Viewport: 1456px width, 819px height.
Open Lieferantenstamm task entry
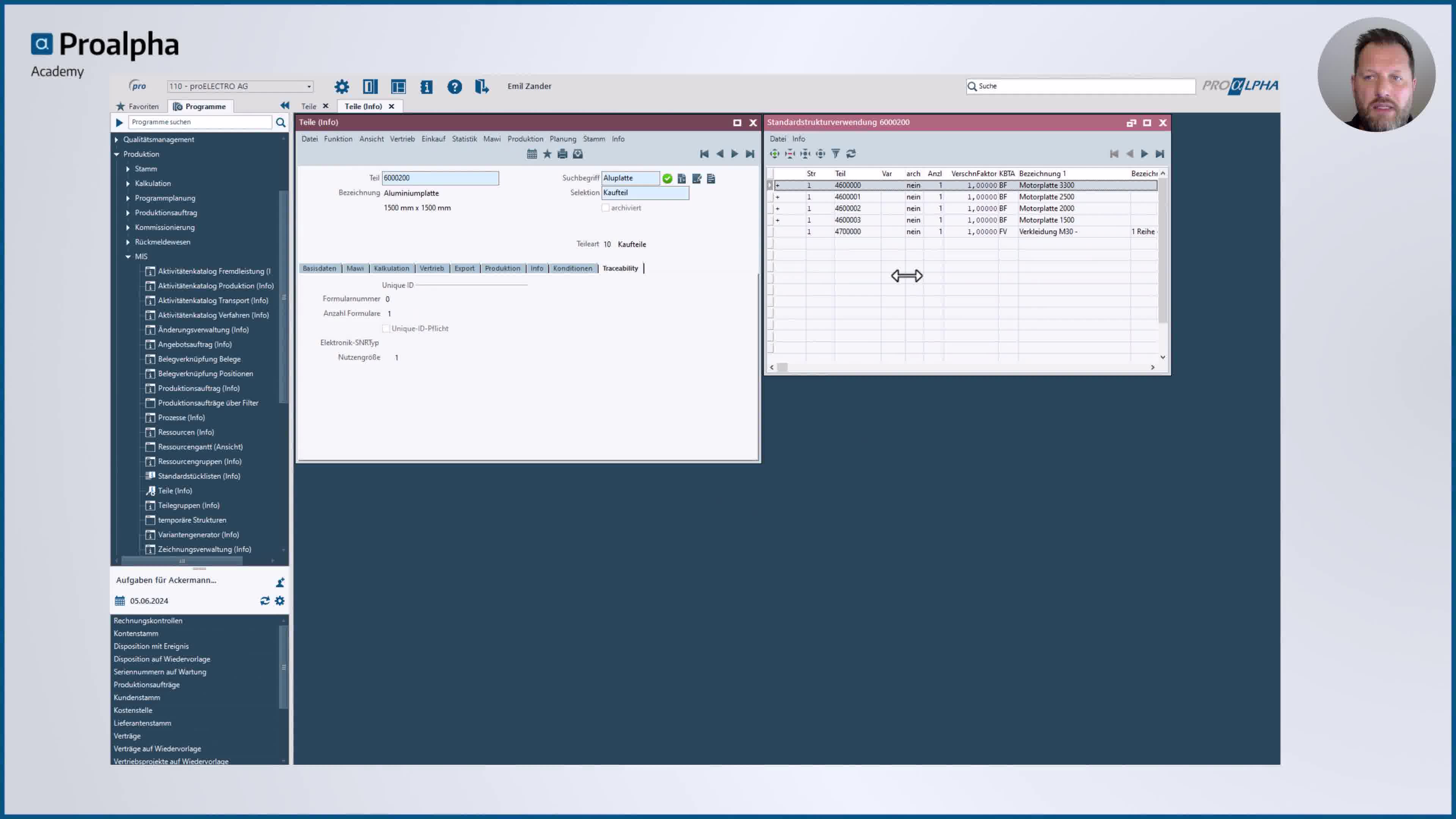[x=143, y=723]
